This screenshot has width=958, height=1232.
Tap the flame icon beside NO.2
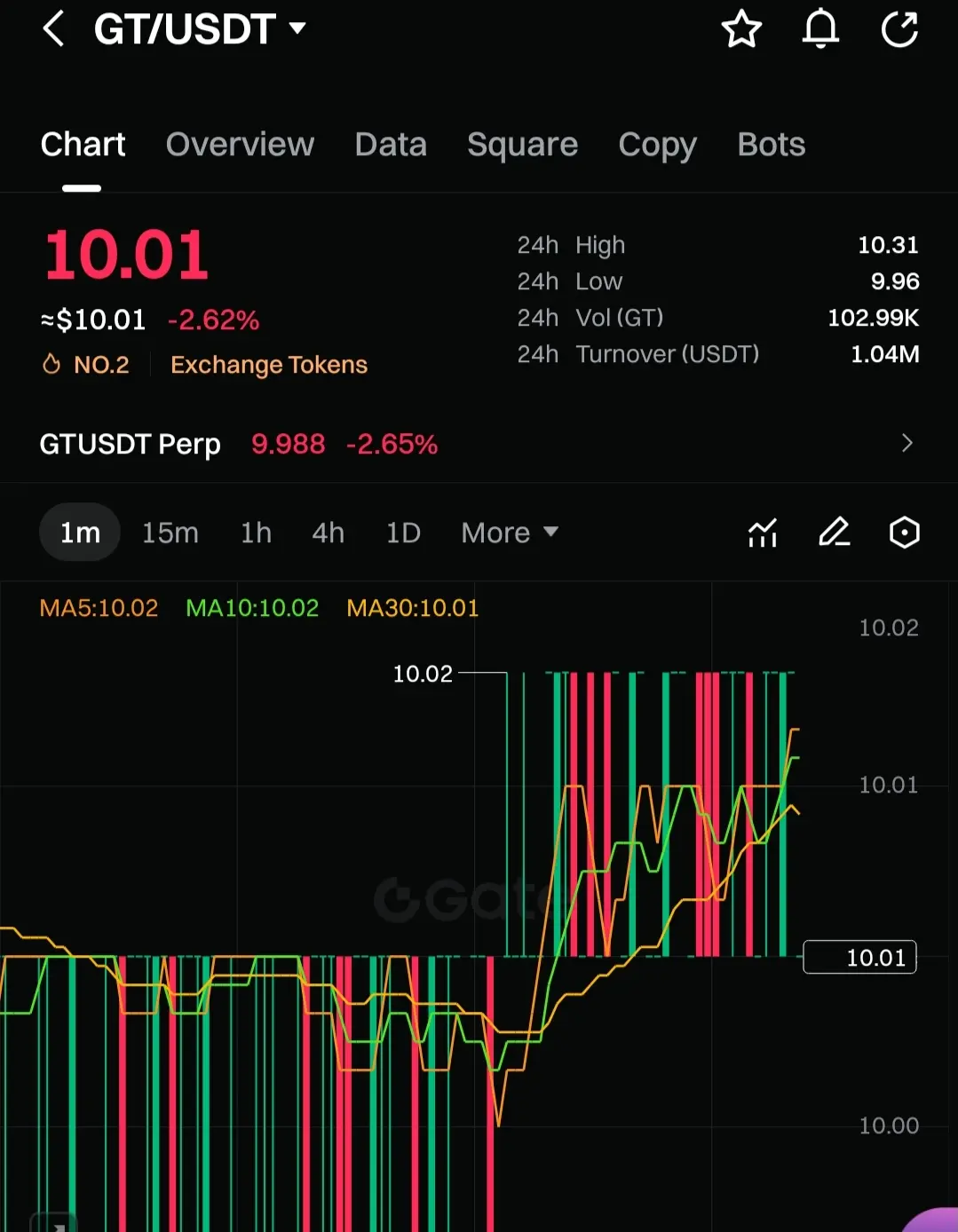[x=51, y=364]
